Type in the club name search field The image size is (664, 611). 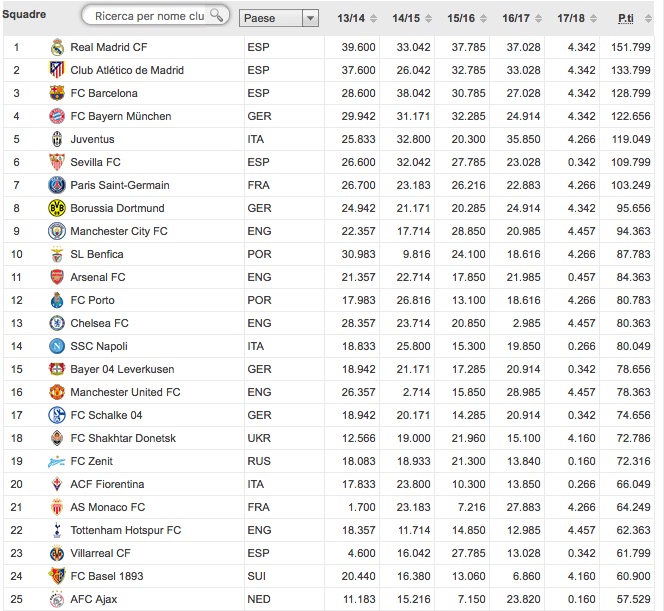[145, 17]
